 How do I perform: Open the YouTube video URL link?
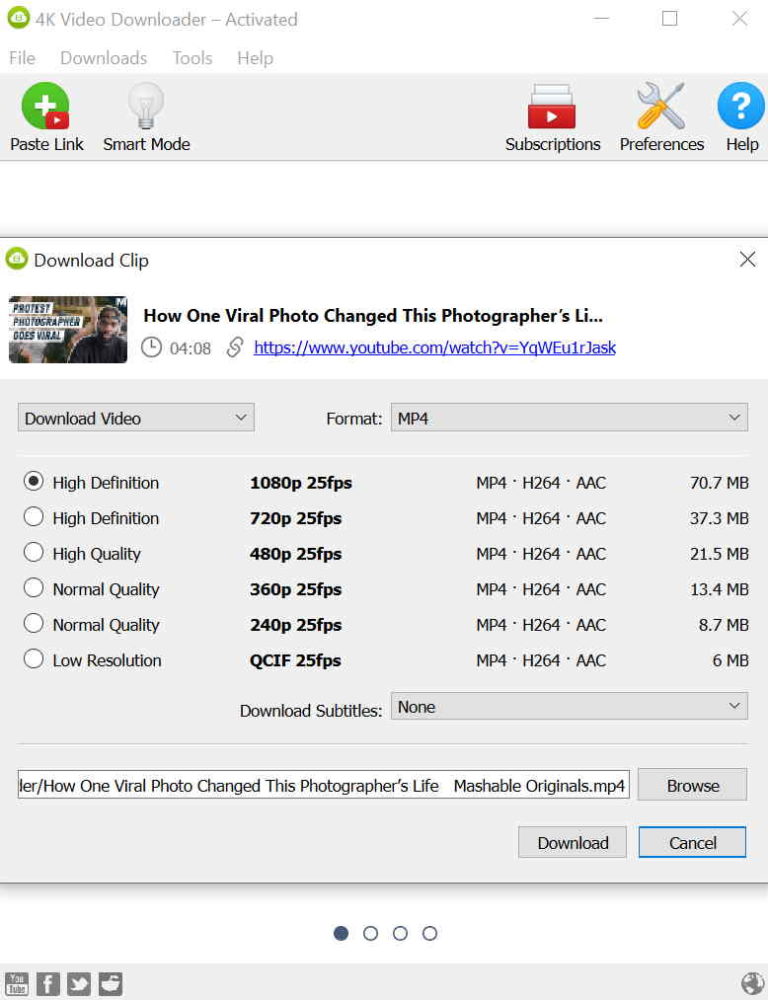coord(434,348)
